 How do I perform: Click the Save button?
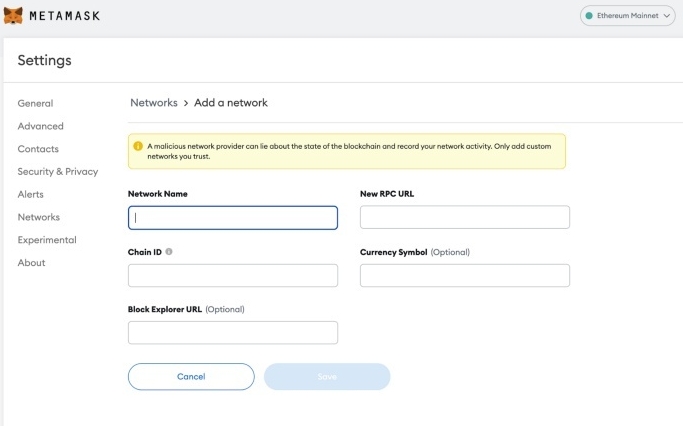(x=326, y=376)
